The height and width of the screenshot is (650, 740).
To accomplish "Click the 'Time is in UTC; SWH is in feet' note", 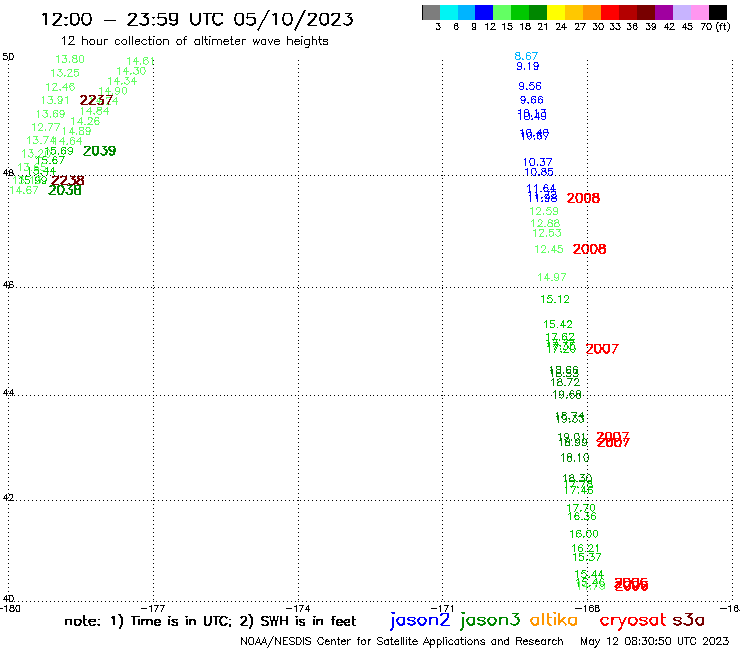I will (210, 621).
